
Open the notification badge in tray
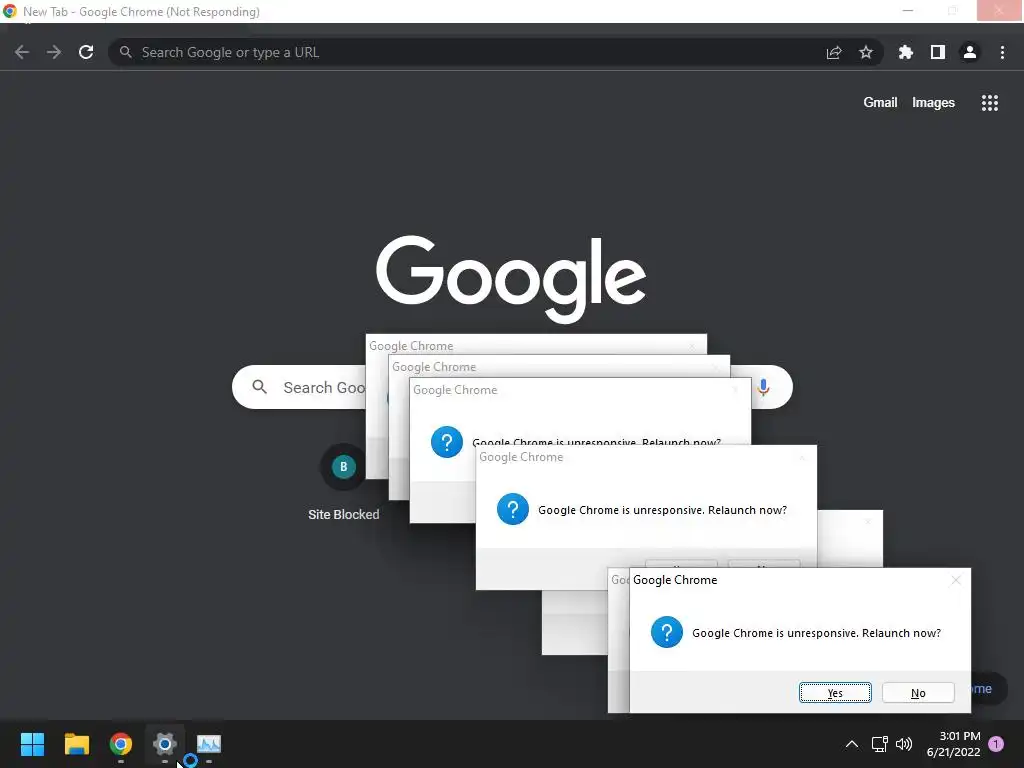996,744
